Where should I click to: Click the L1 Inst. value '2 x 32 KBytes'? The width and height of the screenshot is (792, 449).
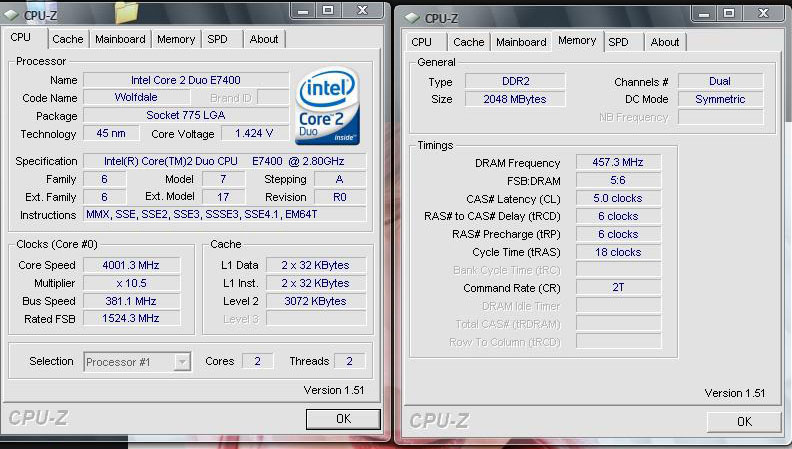pyautogui.click(x=316, y=283)
